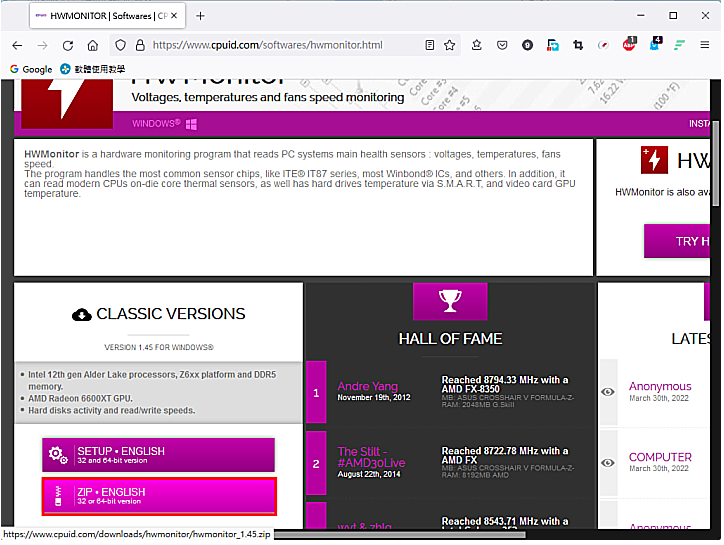Image resolution: width=724 pixels, height=545 pixels.
Task: Click the vertical page scrollbar thumb
Action: pyautogui.click(x=715, y=164)
